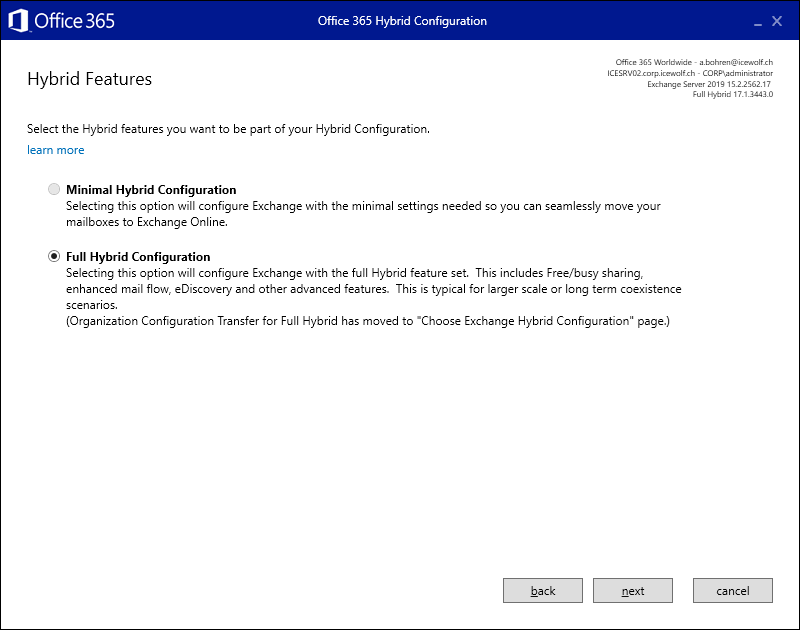Click the Exchange Server 2019 version text
Image resolution: width=800 pixels, height=630 pixels.
coord(709,84)
